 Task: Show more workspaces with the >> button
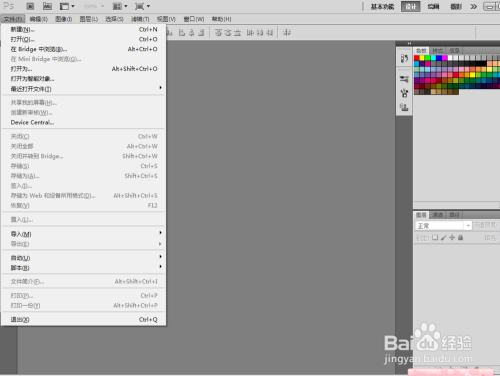pyautogui.click(x=474, y=6)
